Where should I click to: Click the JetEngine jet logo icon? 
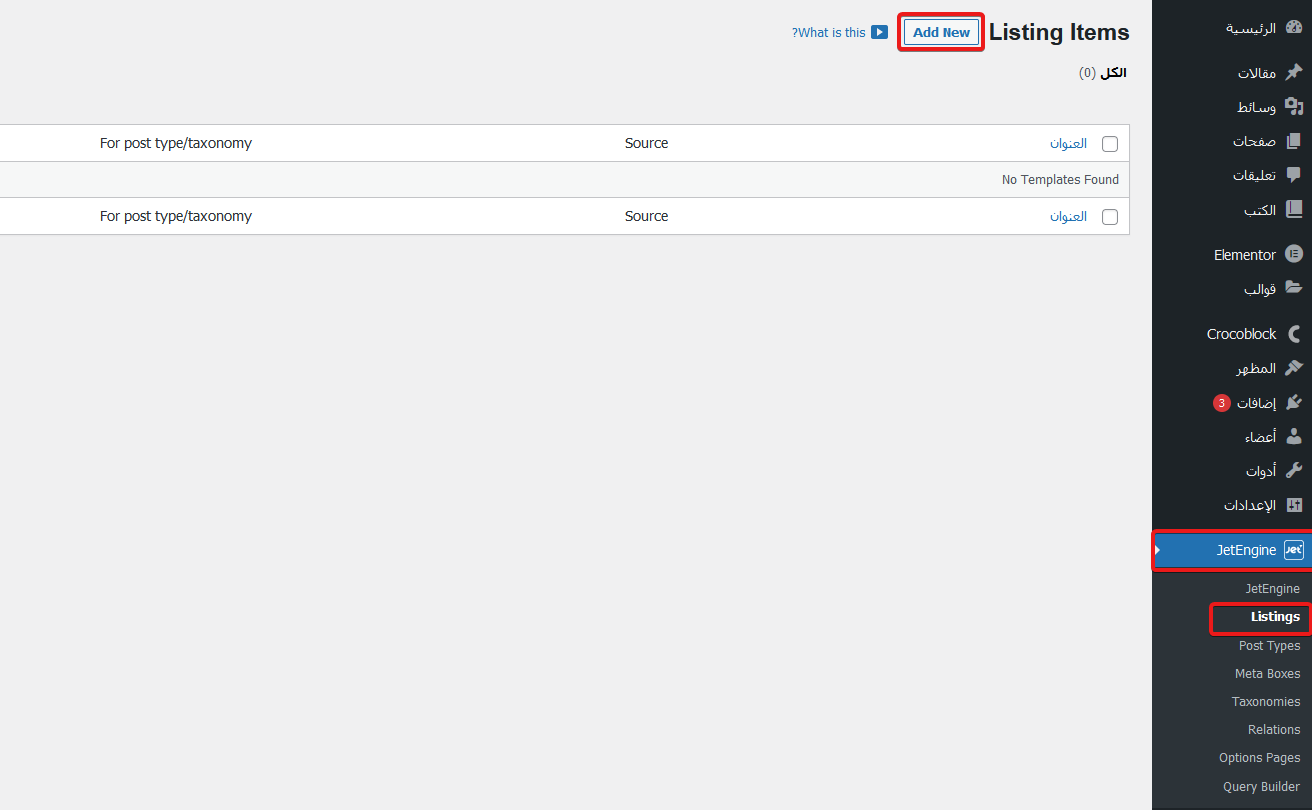[1294, 550]
